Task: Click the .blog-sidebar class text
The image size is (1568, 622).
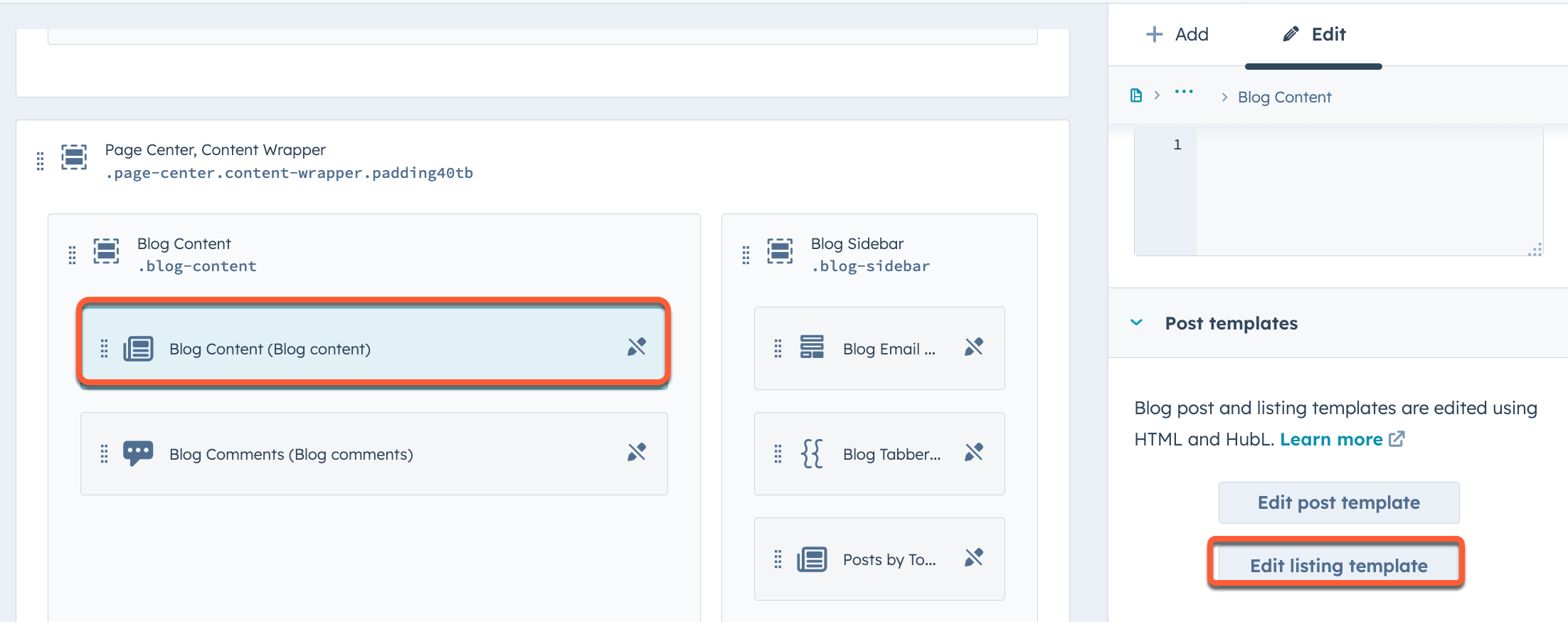Action: 870,266
